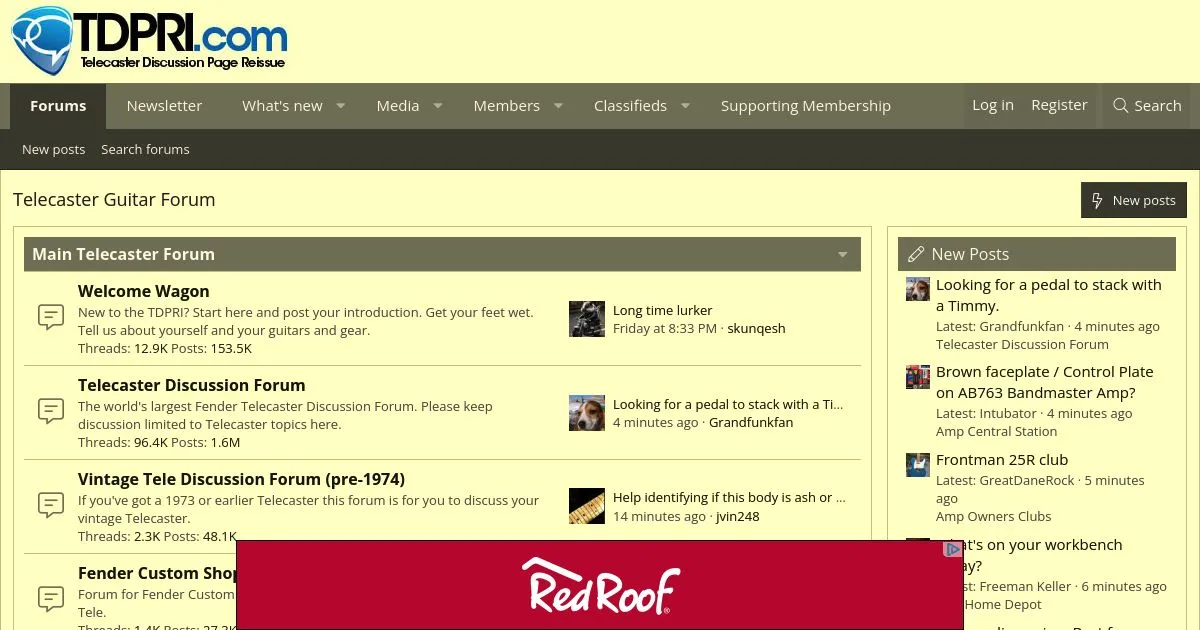Open avatar beside 'Frontman 25R club' sidebar post
The image size is (1200, 630).
(x=918, y=465)
